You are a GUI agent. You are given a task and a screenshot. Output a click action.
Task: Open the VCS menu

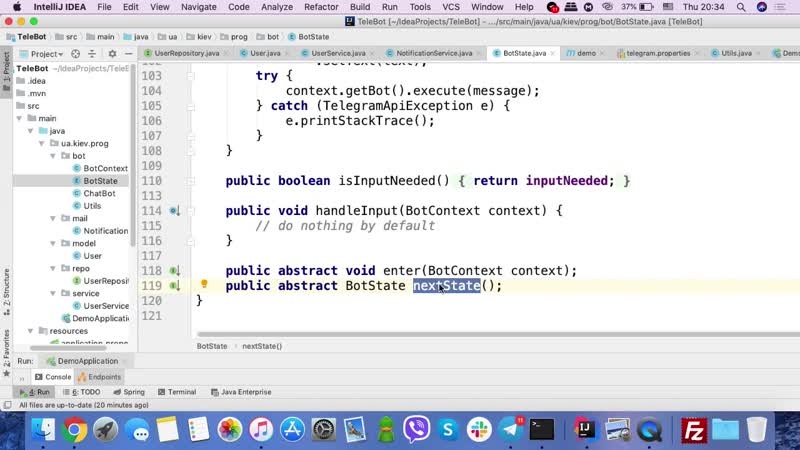pos(451,7)
